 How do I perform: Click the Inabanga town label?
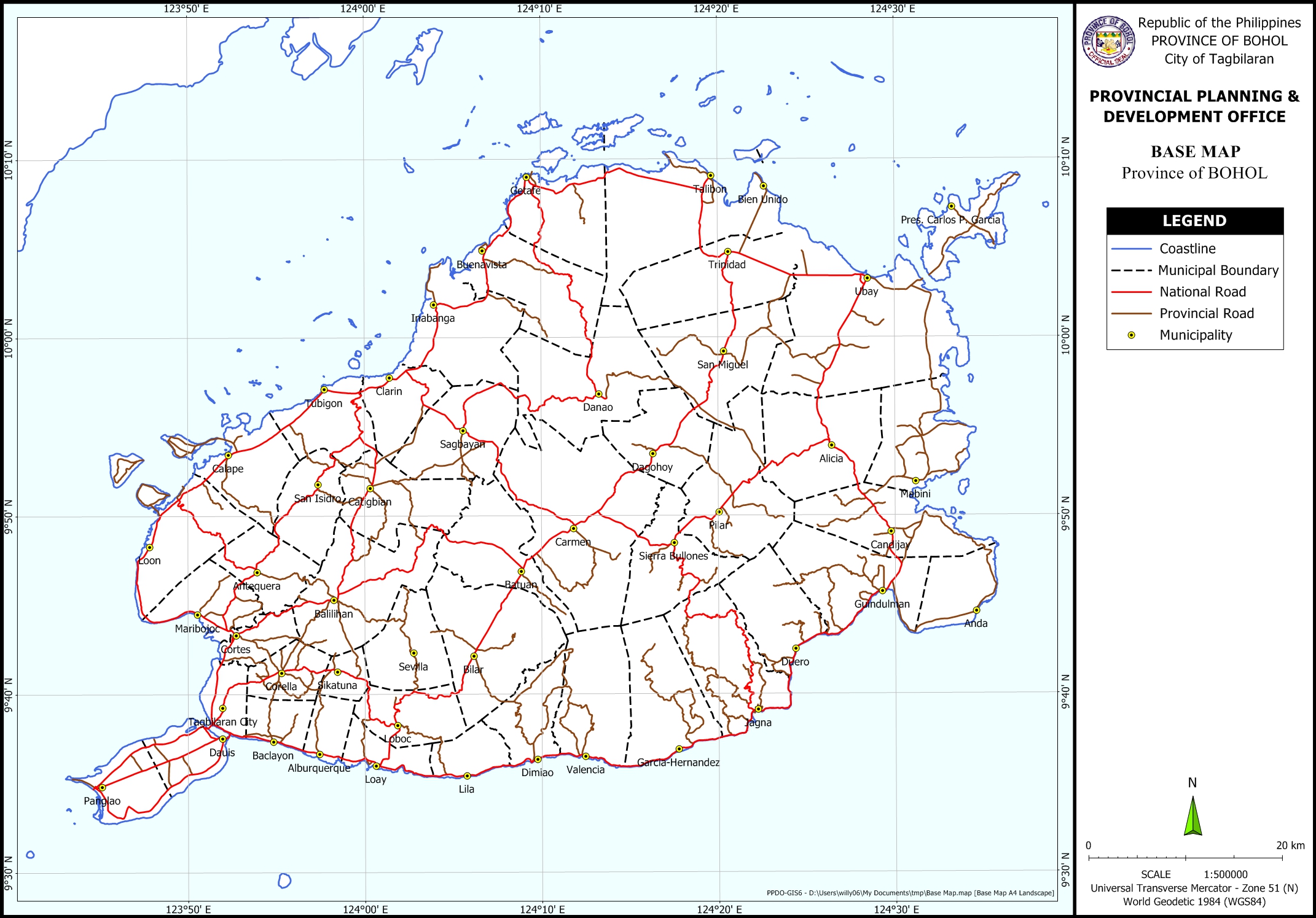point(433,319)
